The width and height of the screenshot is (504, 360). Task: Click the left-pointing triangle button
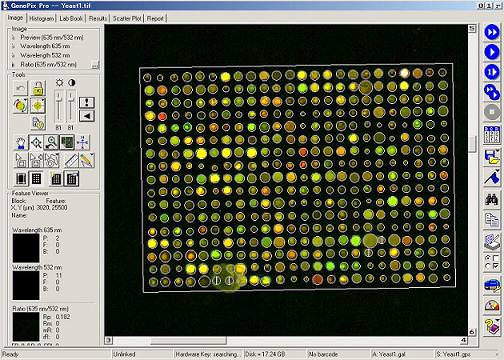87,116
